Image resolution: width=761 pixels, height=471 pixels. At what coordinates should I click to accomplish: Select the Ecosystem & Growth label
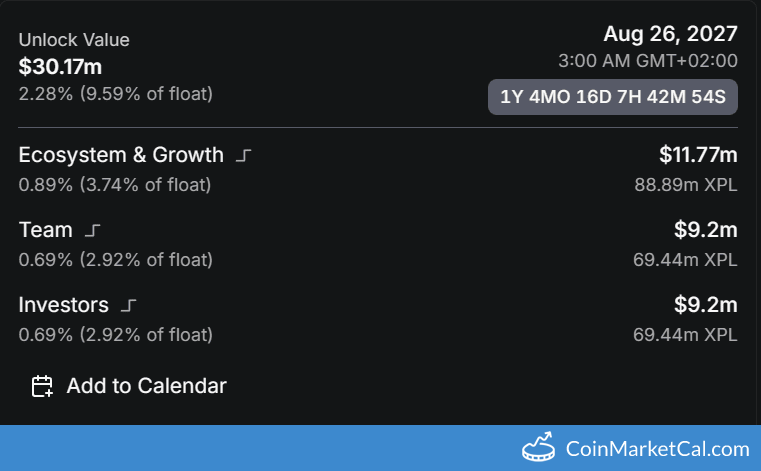coord(121,155)
